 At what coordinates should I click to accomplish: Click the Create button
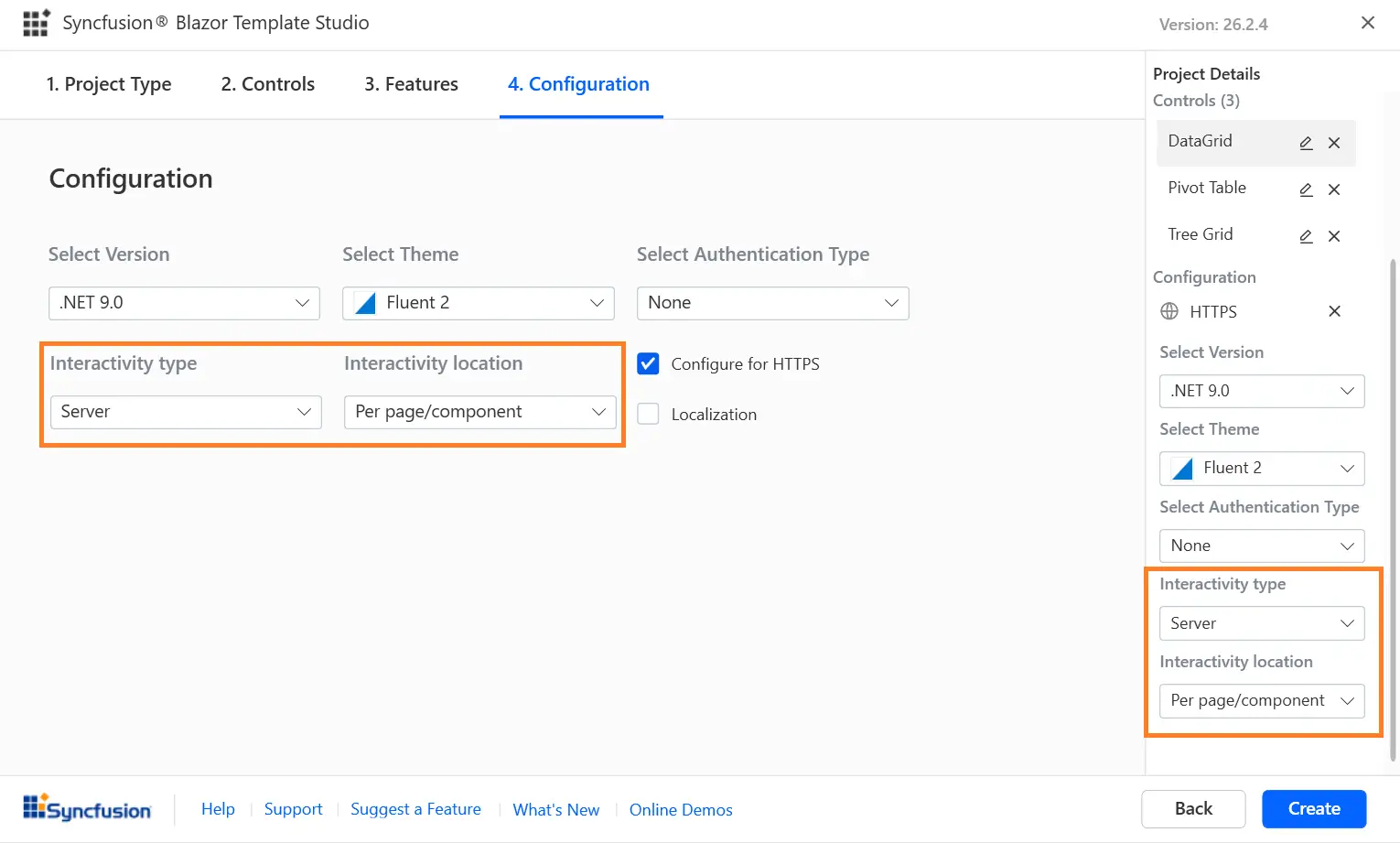(x=1313, y=808)
